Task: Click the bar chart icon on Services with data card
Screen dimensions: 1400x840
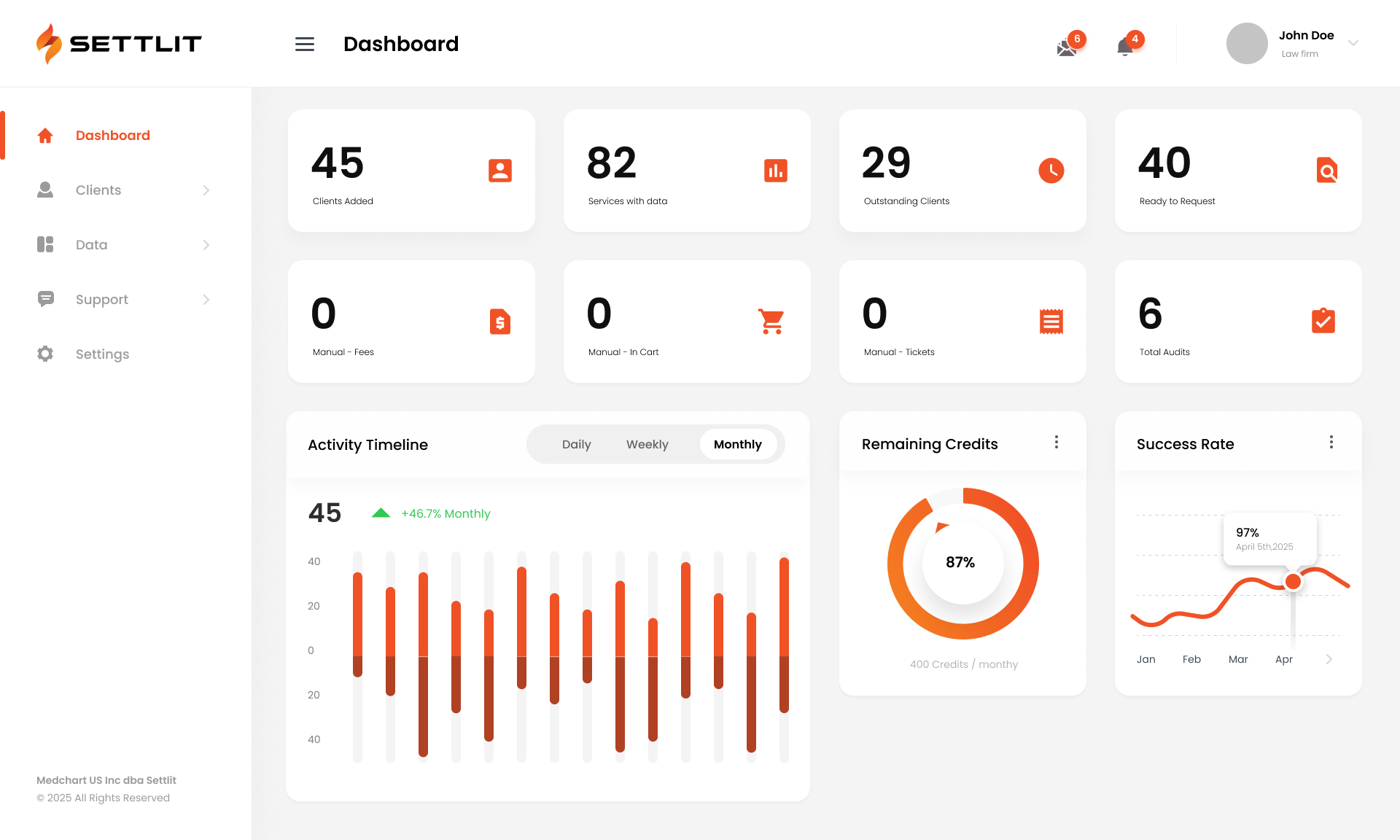Action: coord(775,171)
